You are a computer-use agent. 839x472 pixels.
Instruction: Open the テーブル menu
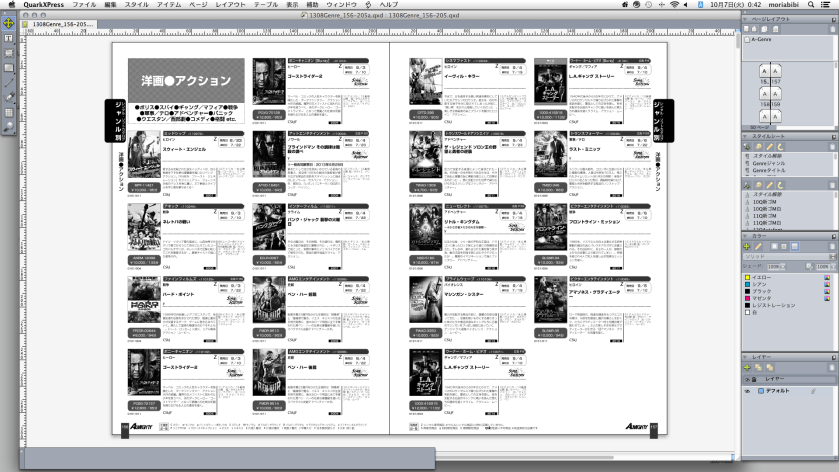(266, 4)
